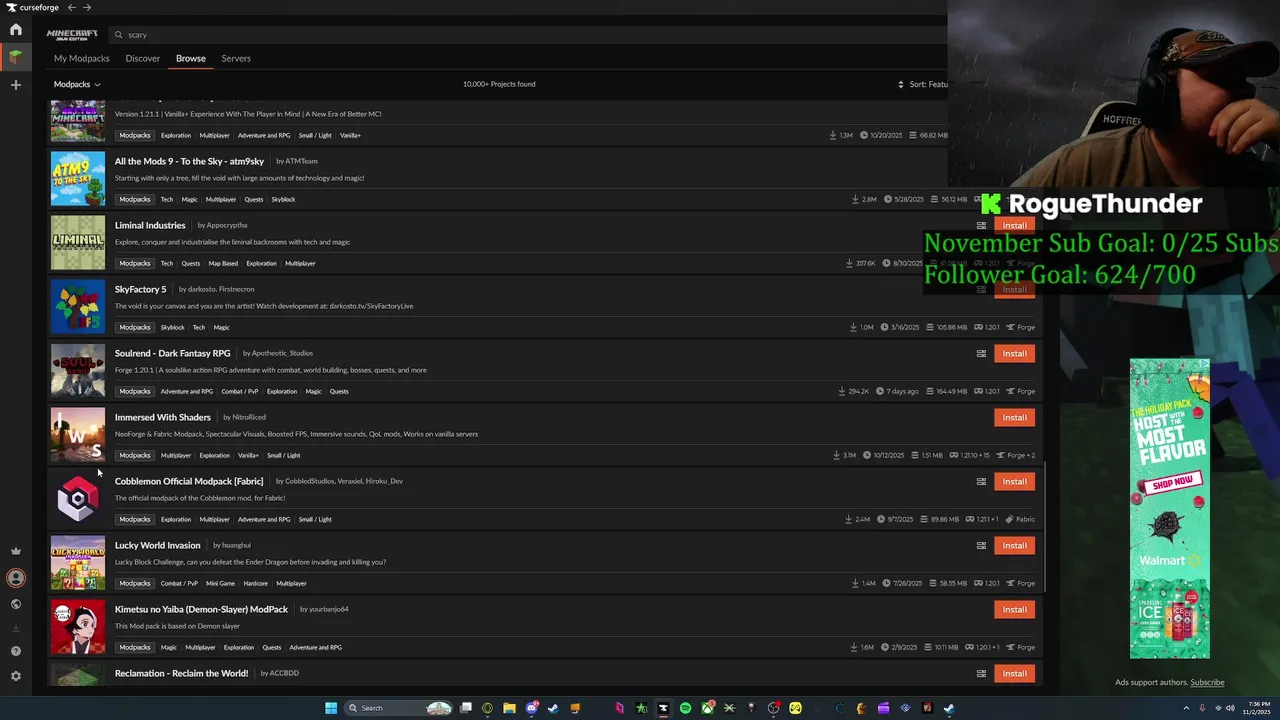Click the globe icon in the sidebar
The height and width of the screenshot is (720, 1280).
pos(16,604)
